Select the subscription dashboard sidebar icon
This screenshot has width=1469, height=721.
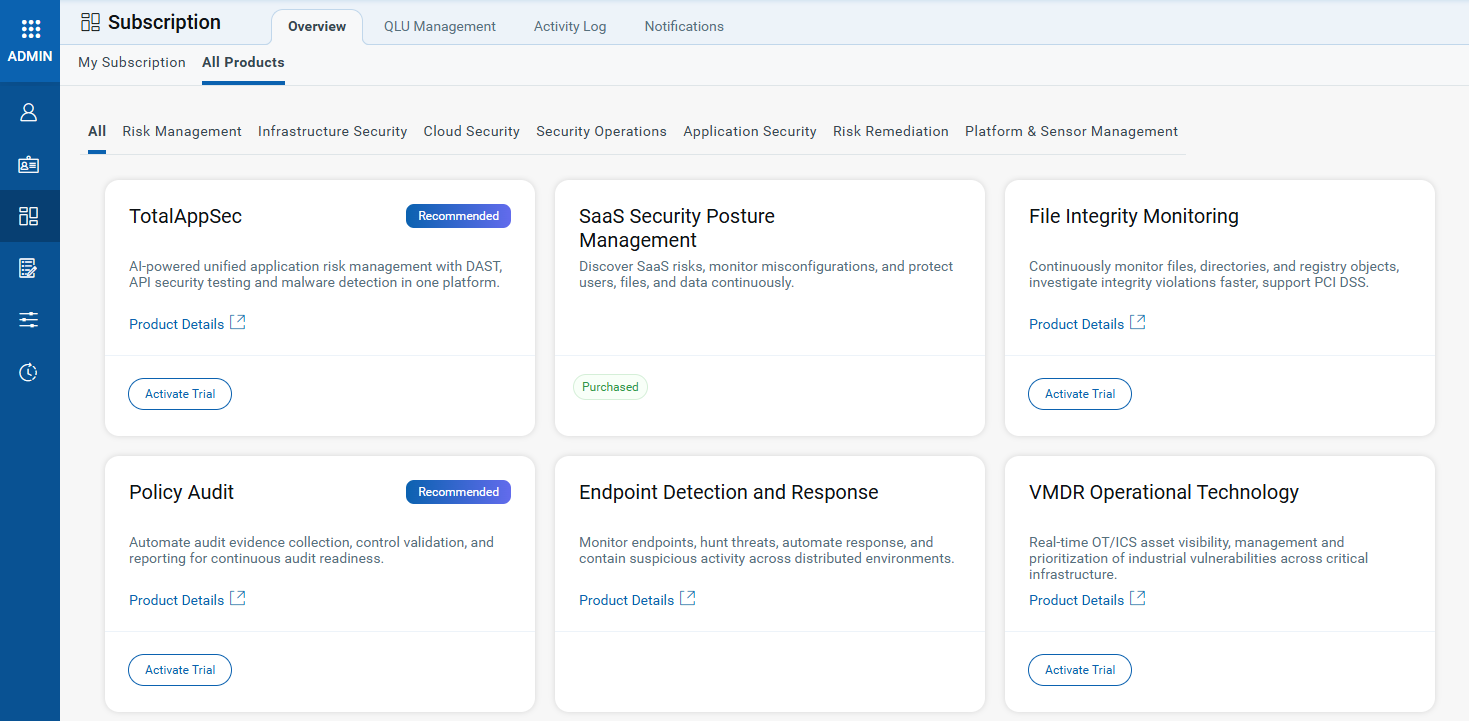pyautogui.click(x=29, y=216)
